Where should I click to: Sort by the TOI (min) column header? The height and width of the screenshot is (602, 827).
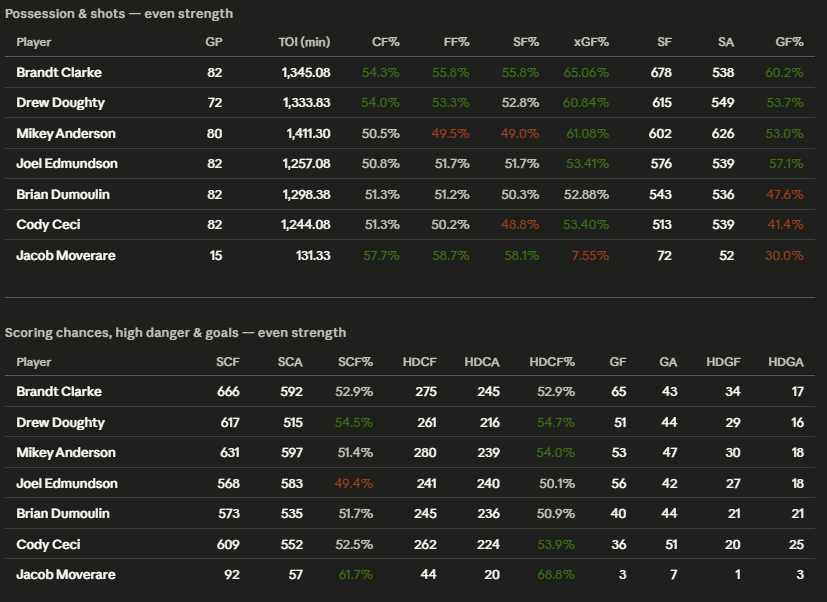pyautogui.click(x=303, y=42)
